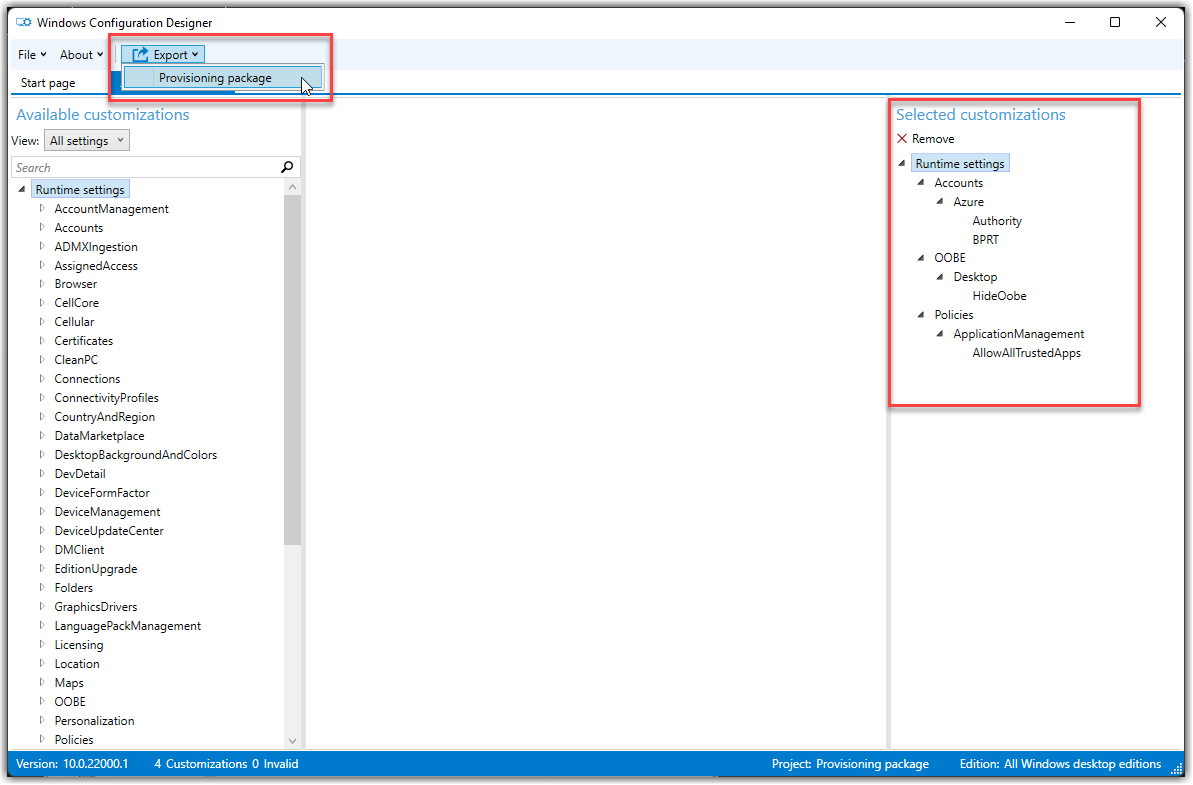The width and height of the screenshot is (1193, 785).
Task: Expand the ADMXIngestion node arrow
Action: pos(42,246)
